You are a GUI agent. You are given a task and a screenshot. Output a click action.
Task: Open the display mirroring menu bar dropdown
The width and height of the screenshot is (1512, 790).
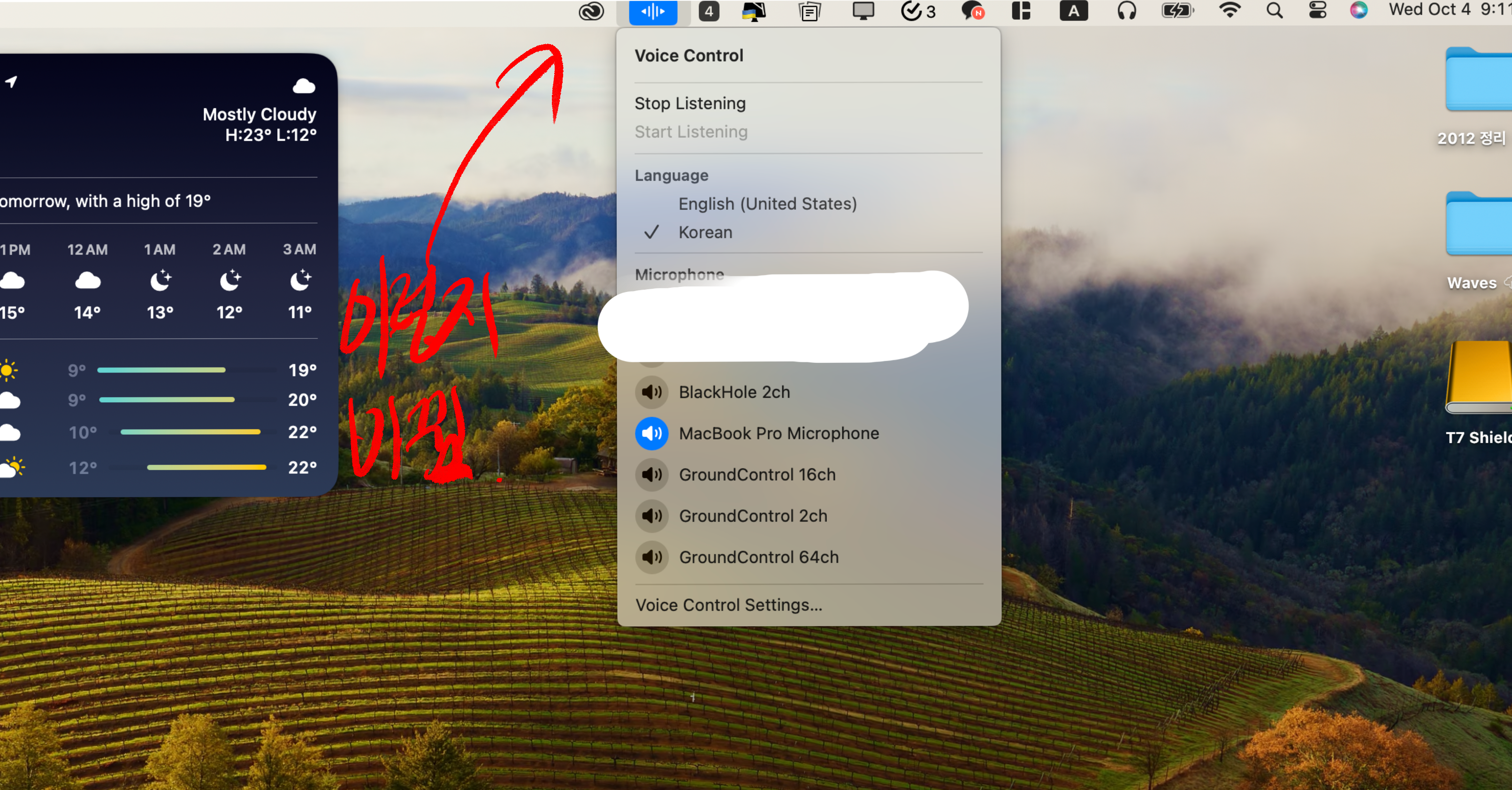[x=863, y=11]
